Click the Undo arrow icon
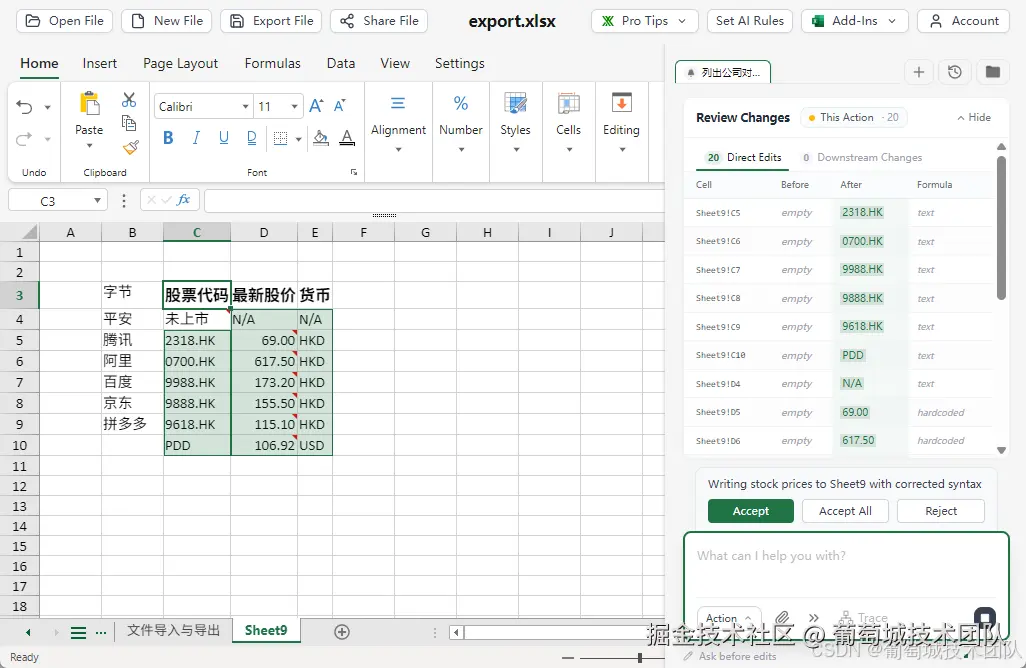 tap(24, 107)
